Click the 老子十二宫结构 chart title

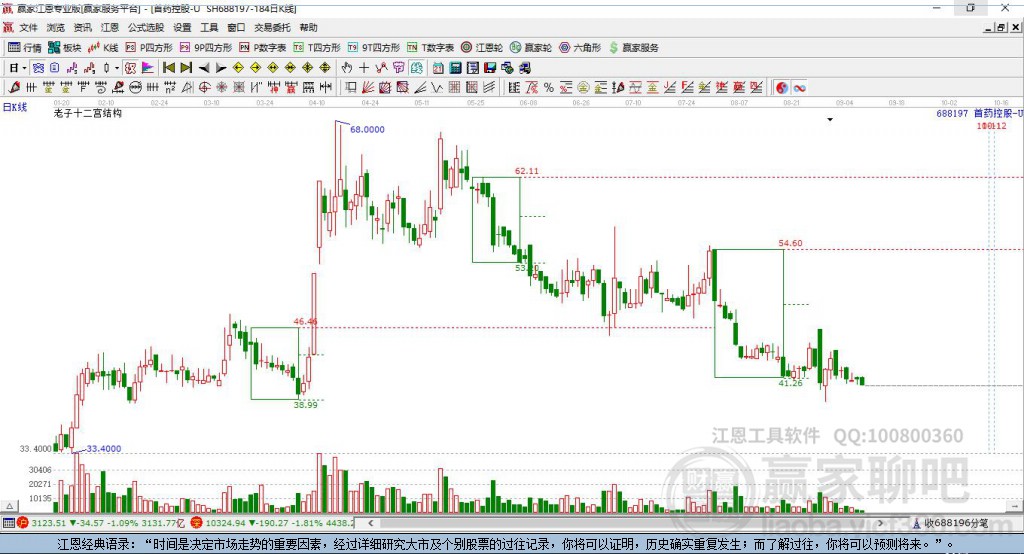click(x=88, y=113)
